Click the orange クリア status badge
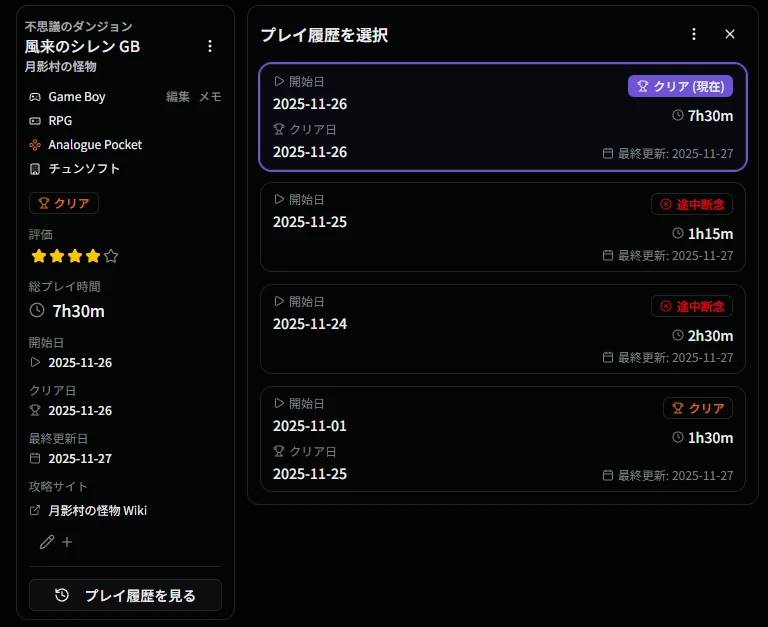The width and height of the screenshot is (768, 627). click(64, 203)
